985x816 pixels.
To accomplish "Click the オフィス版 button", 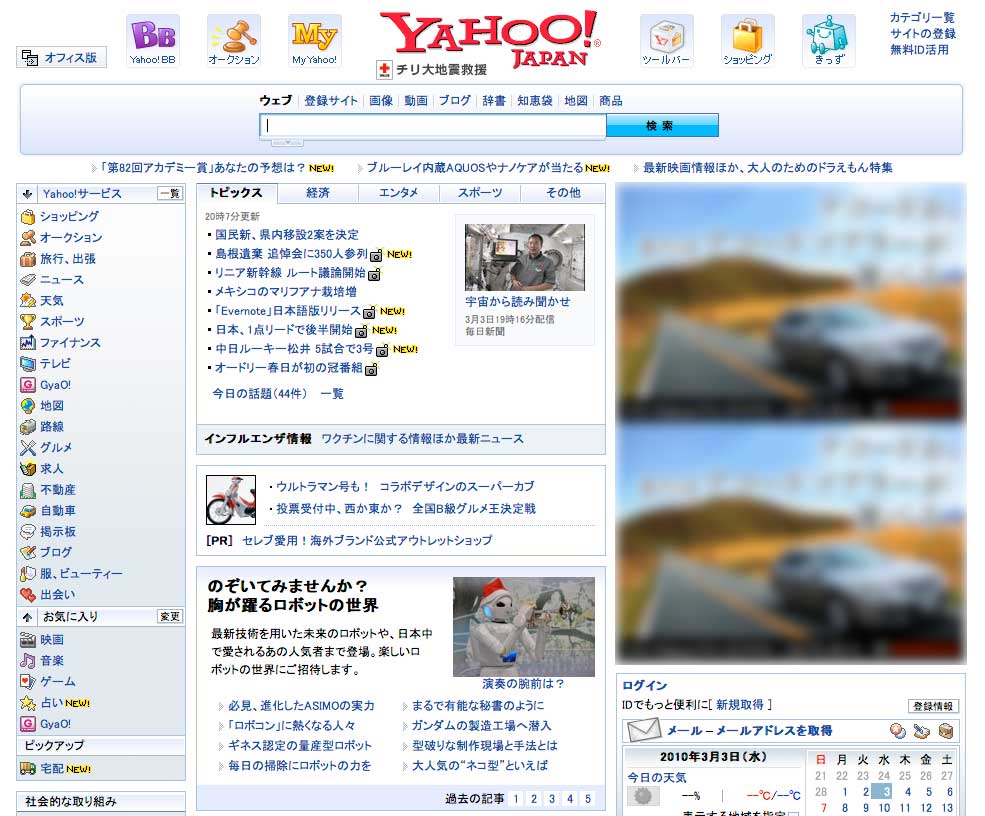I will pyautogui.click(x=62, y=57).
